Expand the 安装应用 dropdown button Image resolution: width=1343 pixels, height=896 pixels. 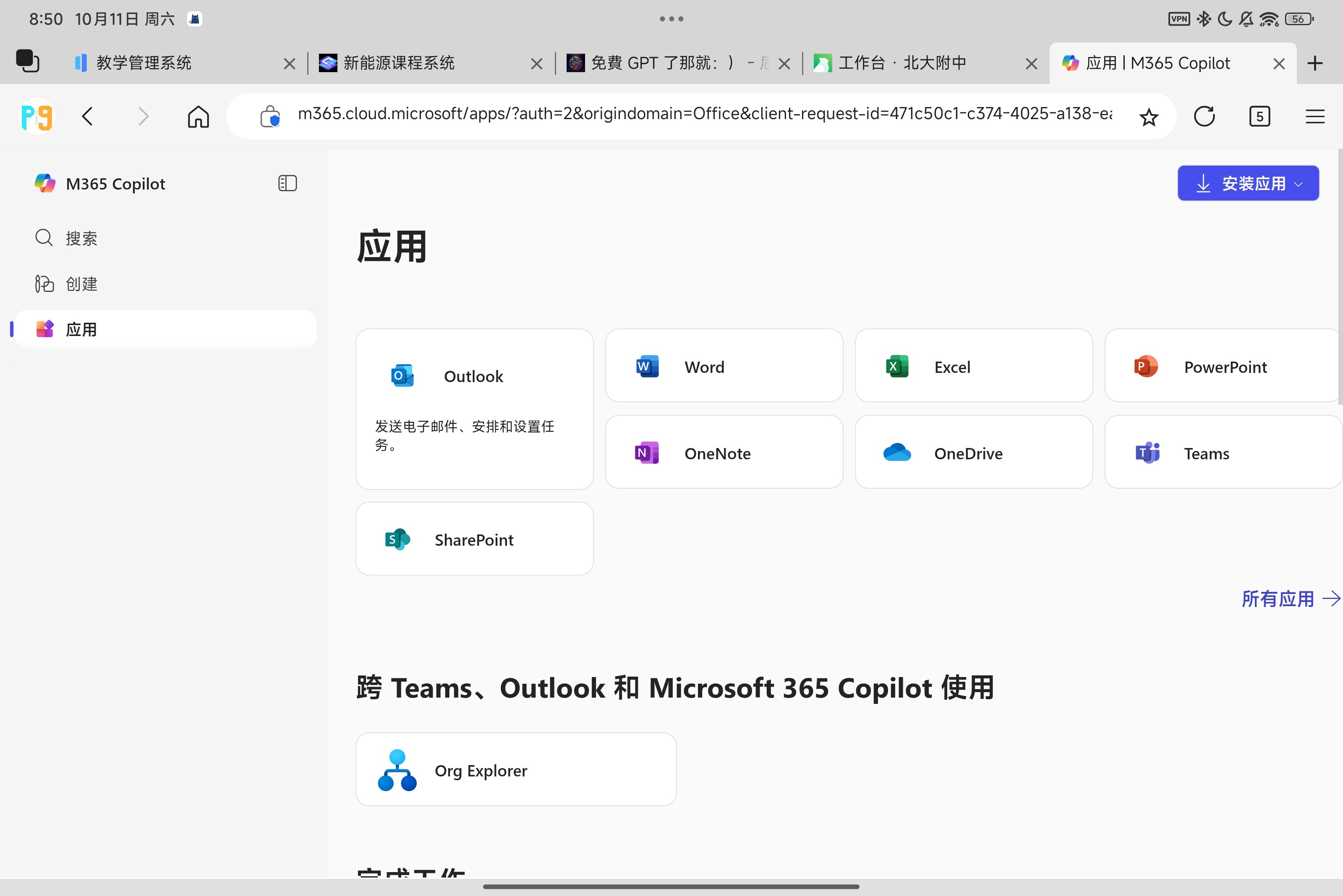pyautogui.click(x=1247, y=183)
